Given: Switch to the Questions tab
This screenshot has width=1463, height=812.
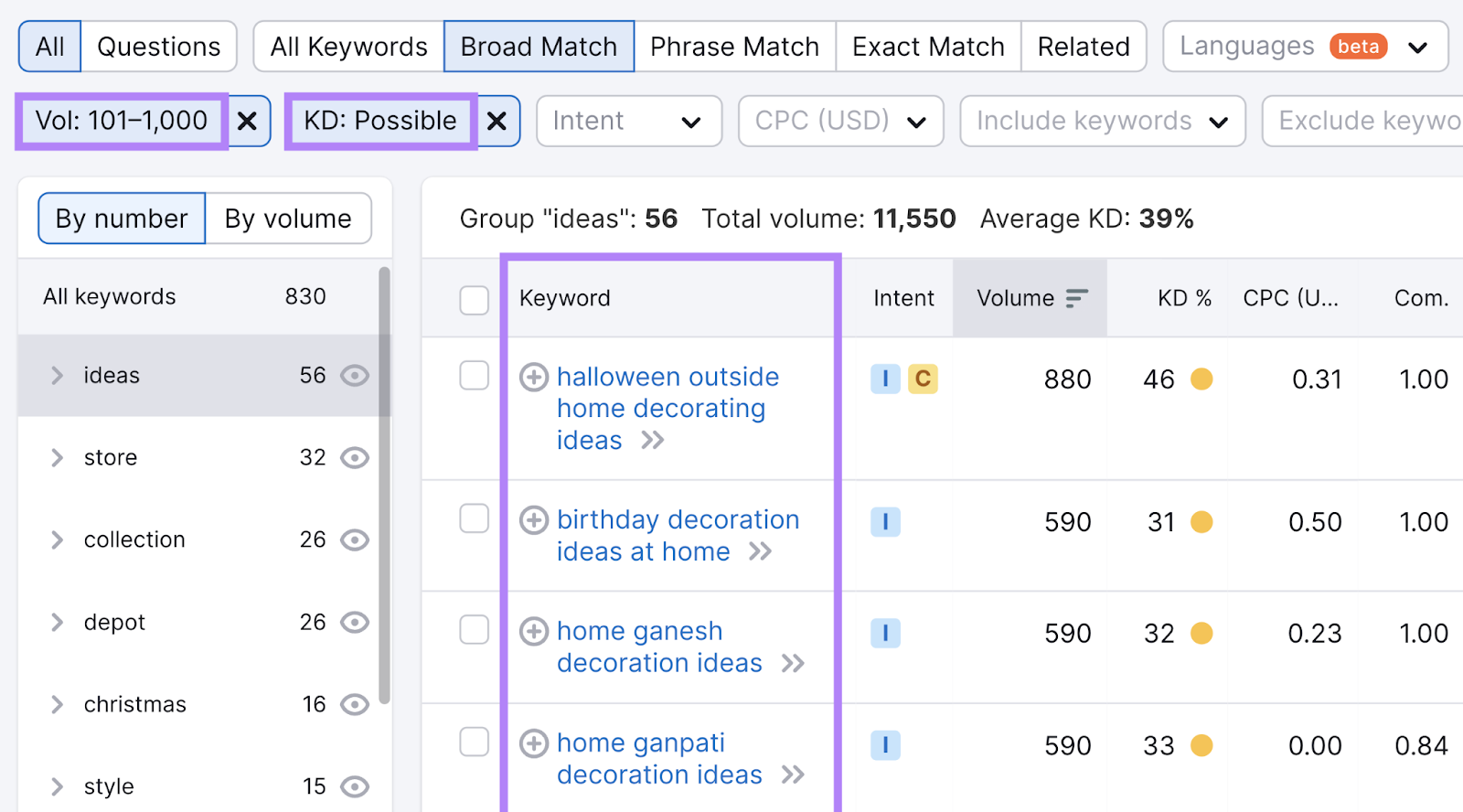Looking at the screenshot, I should pos(159,47).
